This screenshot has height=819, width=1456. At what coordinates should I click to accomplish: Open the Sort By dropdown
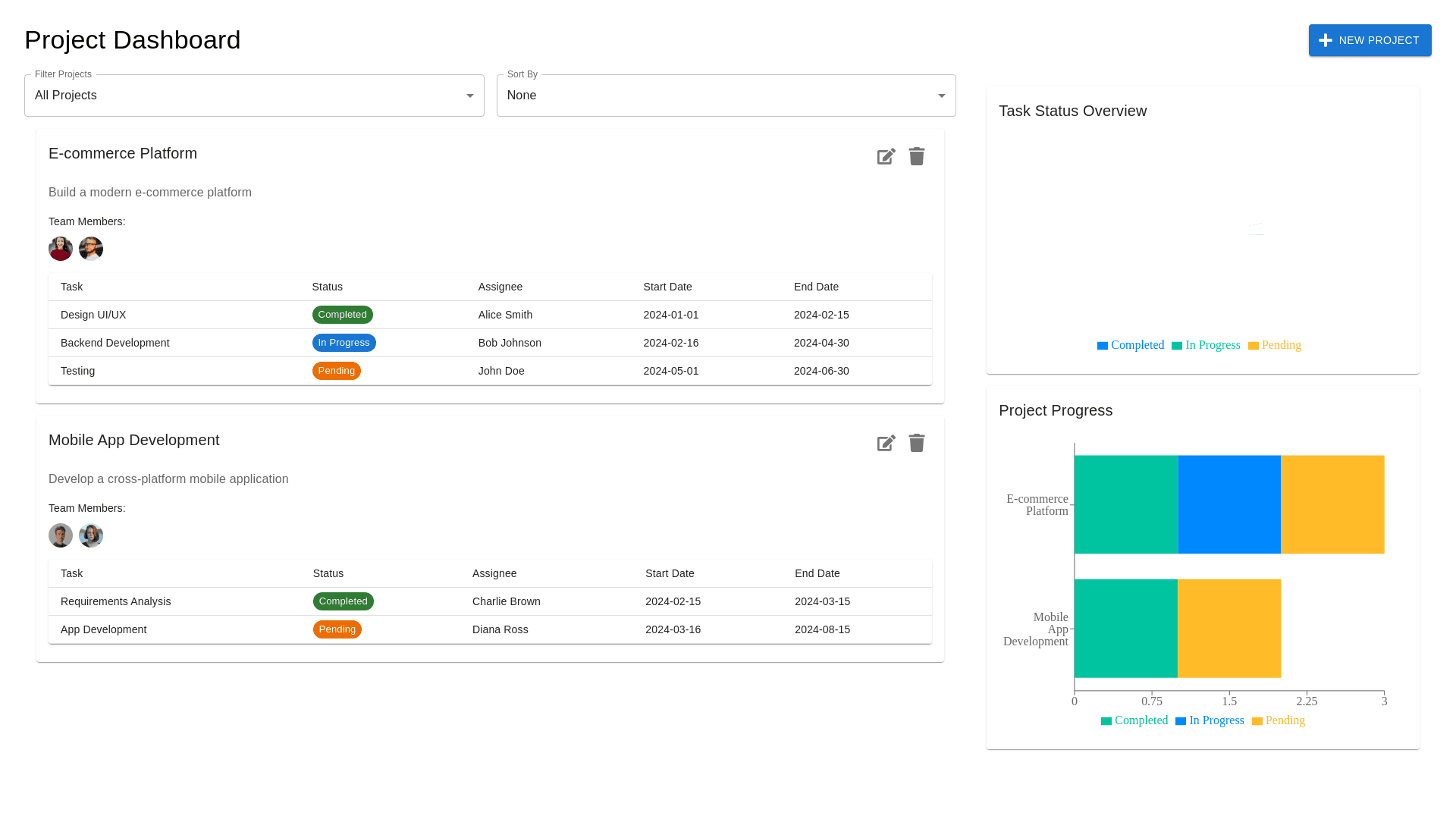click(x=726, y=96)
